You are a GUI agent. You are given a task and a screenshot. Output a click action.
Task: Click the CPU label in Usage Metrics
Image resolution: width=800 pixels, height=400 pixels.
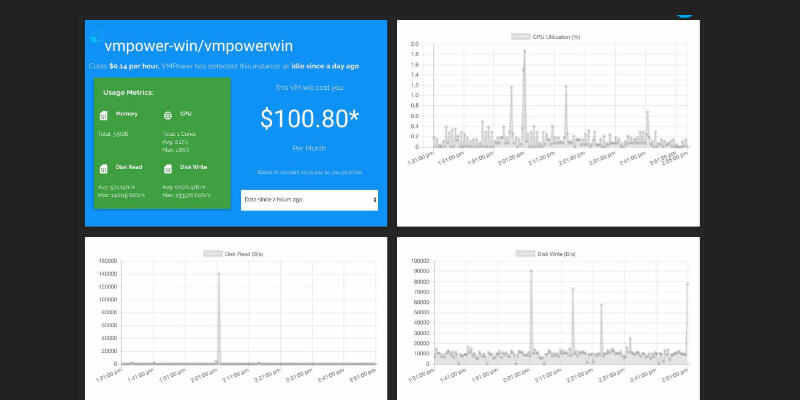pyautogui.click(x=186, y=114)
